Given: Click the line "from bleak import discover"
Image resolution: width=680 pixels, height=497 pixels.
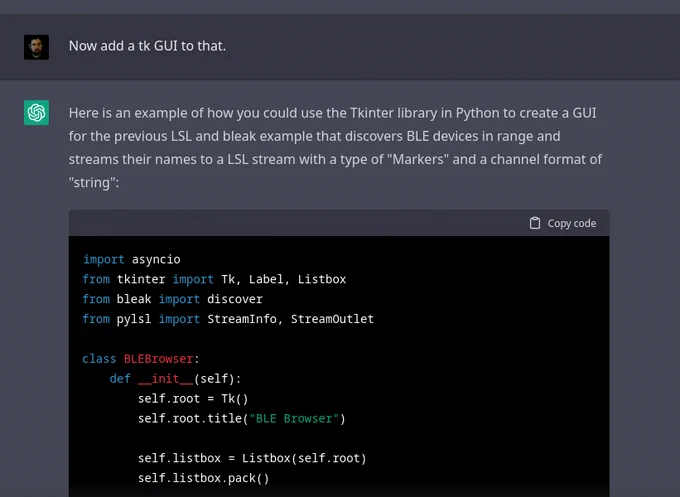Looking at the screenshot, I should click(173, 299).
